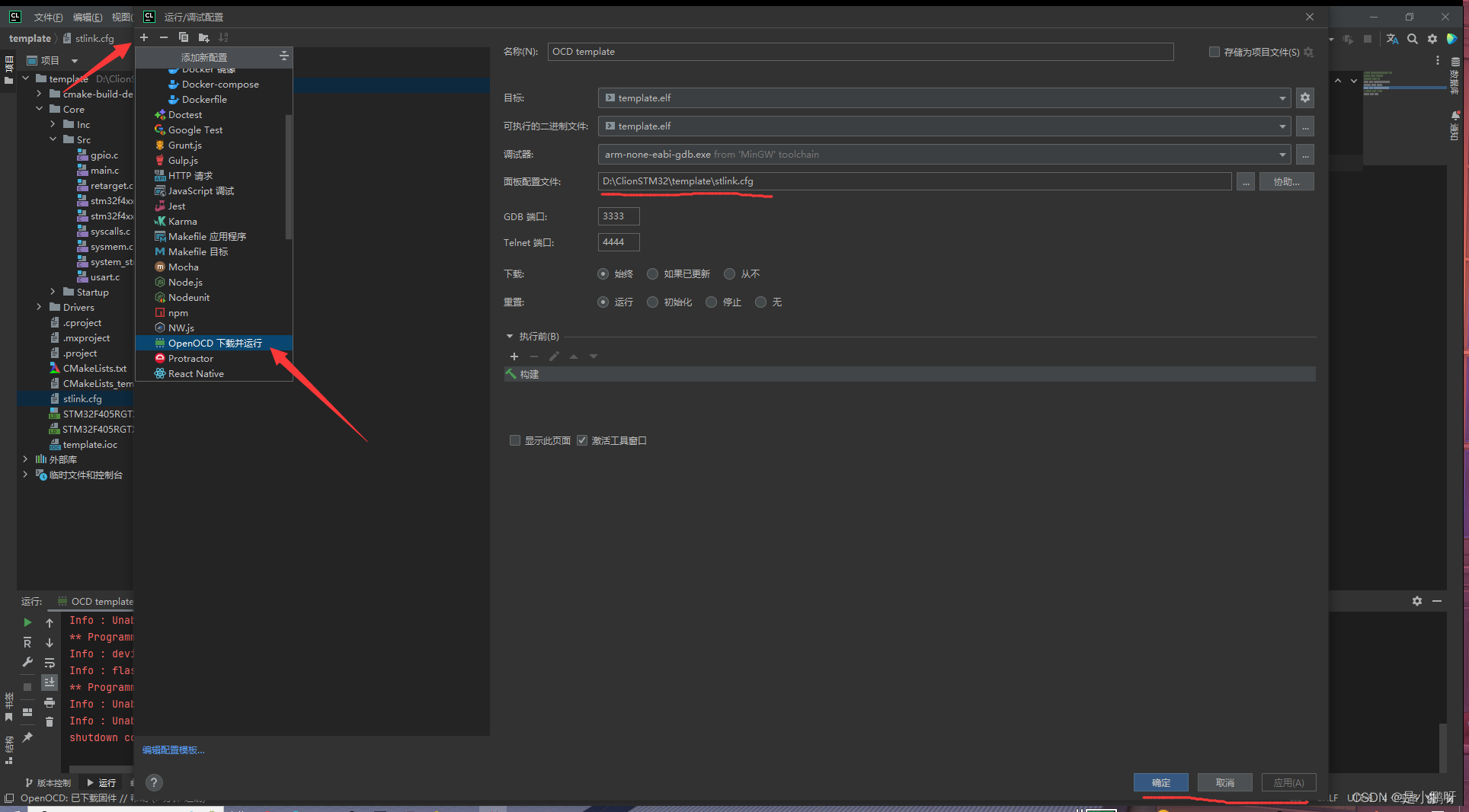Select Reset 'Halt' (停止) radio button
This screenshot has width=1469, height=812.
point(711,302)
